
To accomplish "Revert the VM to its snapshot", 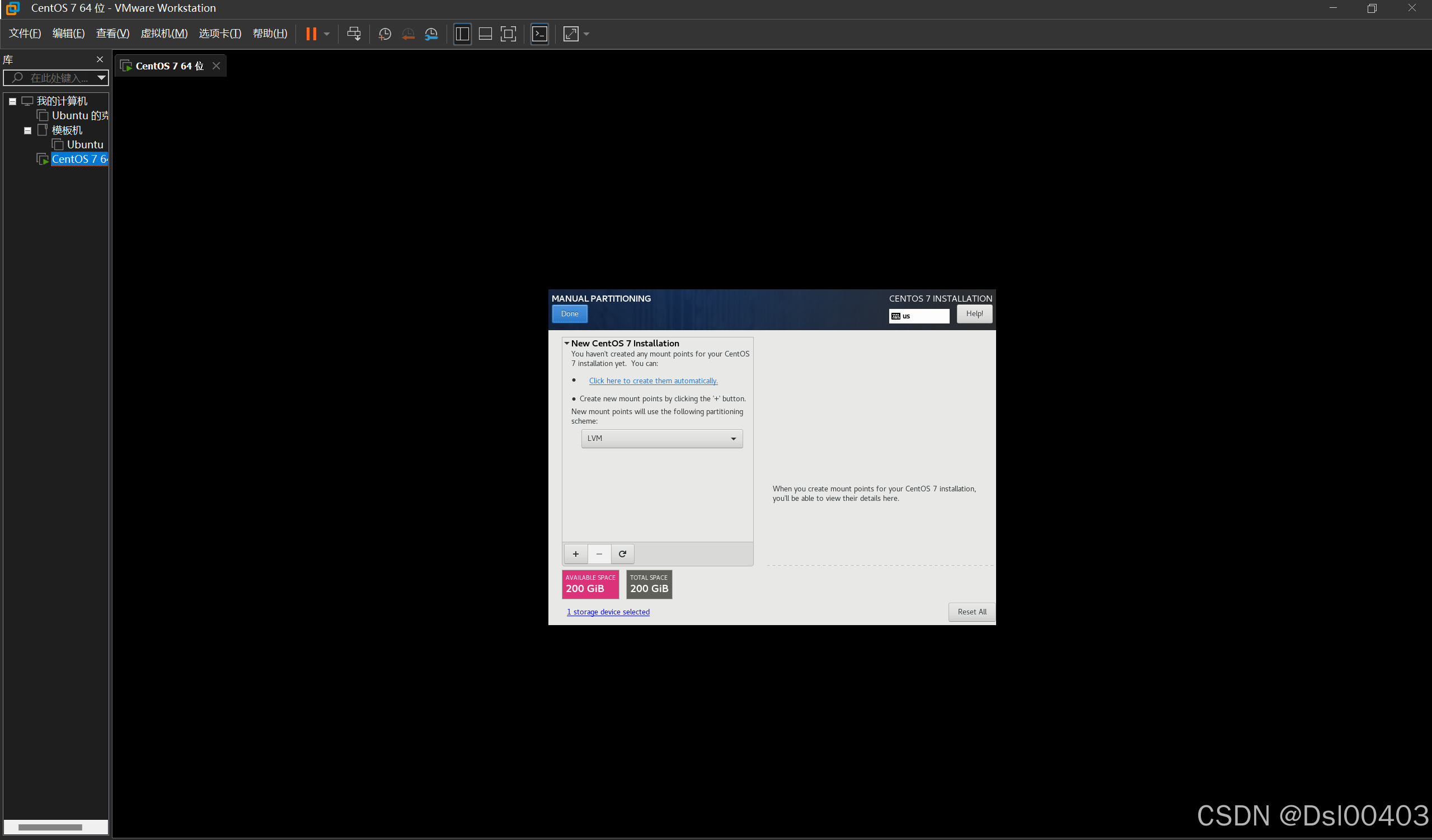I will tap(408, 34).
